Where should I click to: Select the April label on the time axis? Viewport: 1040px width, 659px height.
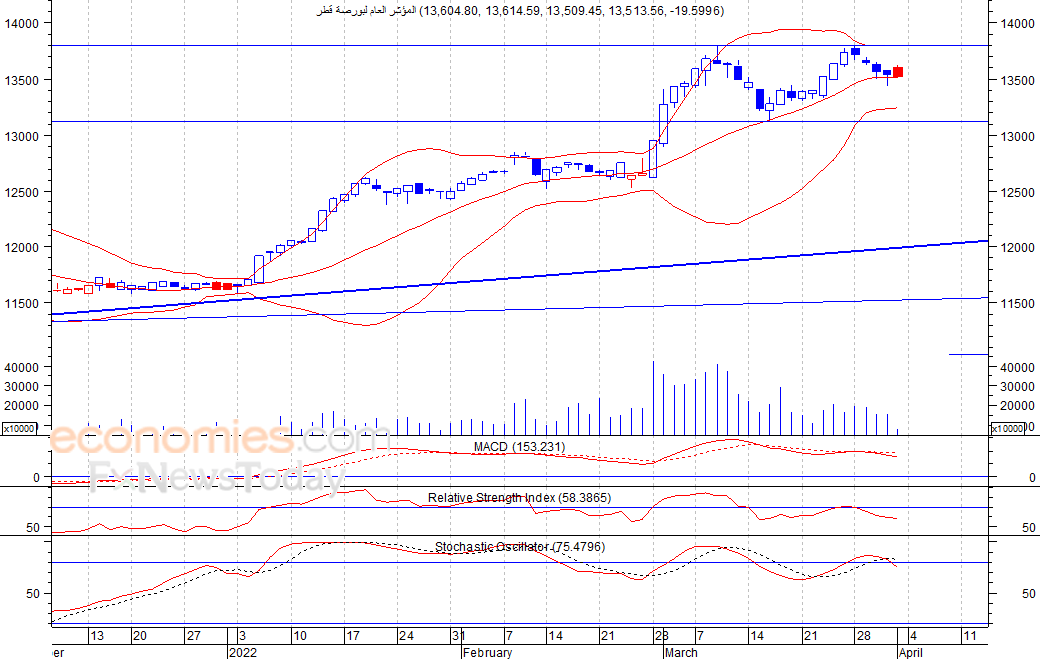[911, 652]
